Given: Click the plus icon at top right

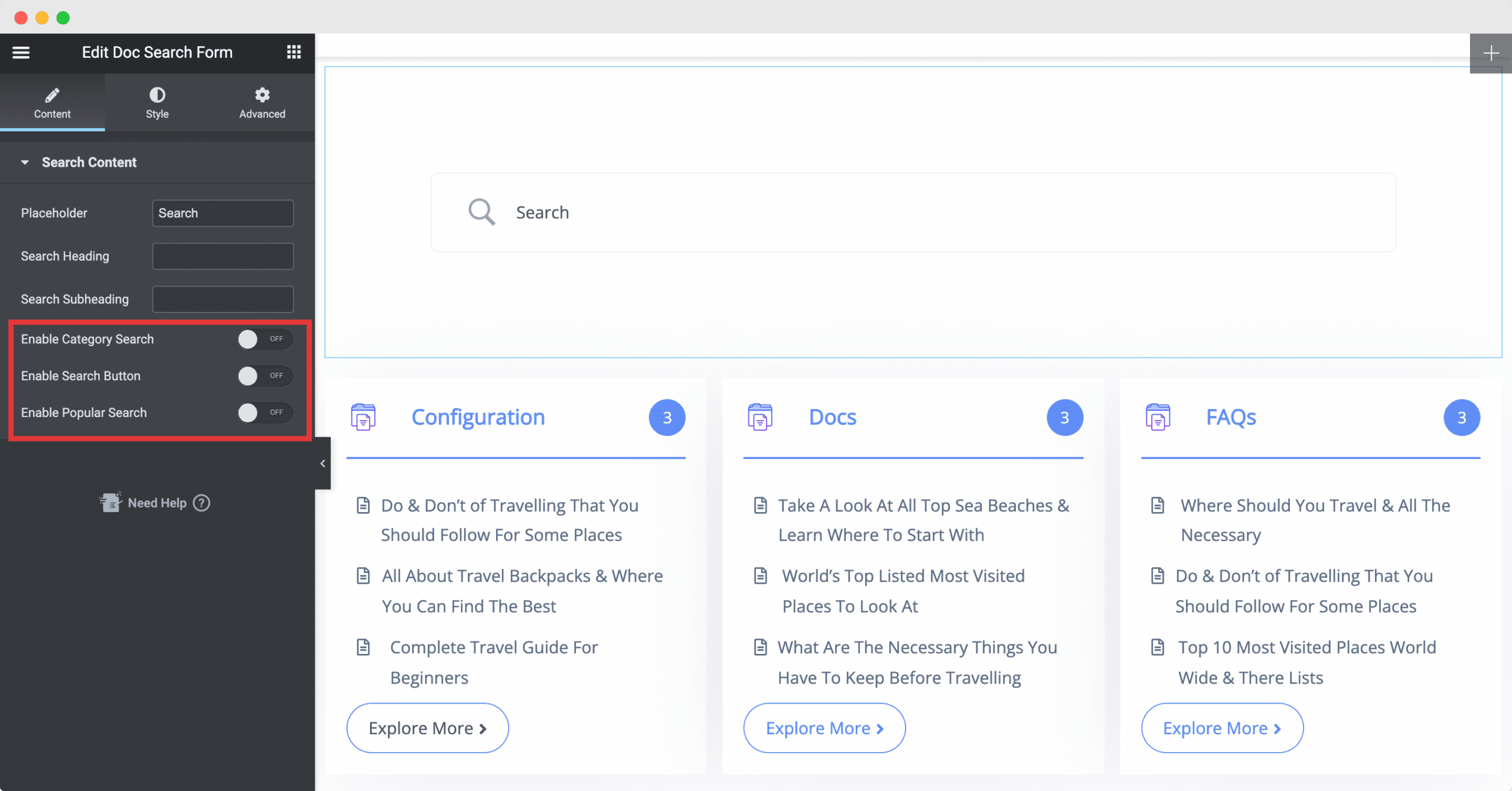Looking at the screenshot, I should pyautogui.click(x=1491, y=53).
